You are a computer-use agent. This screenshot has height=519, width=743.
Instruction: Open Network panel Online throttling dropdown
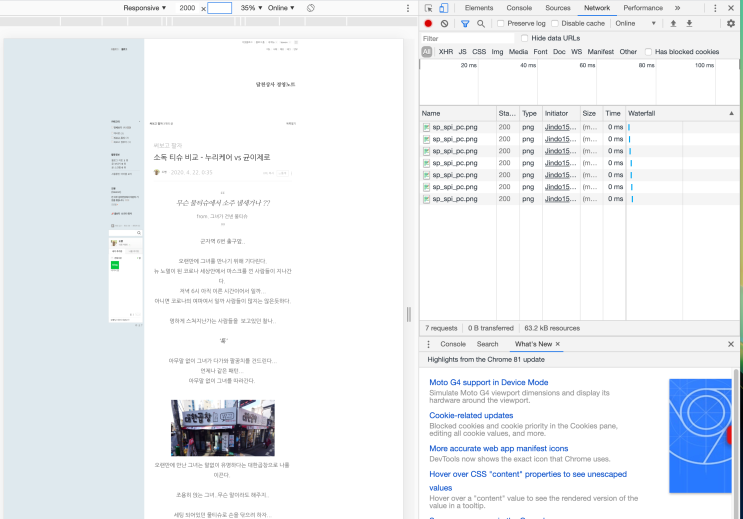click(635, 23)
